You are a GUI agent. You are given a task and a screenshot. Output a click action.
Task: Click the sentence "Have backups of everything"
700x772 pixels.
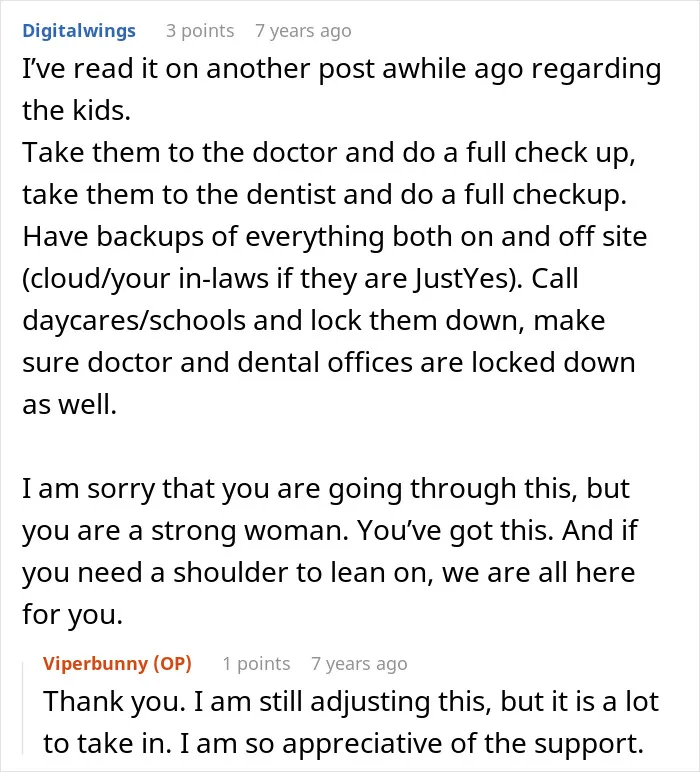click(335, 237)
